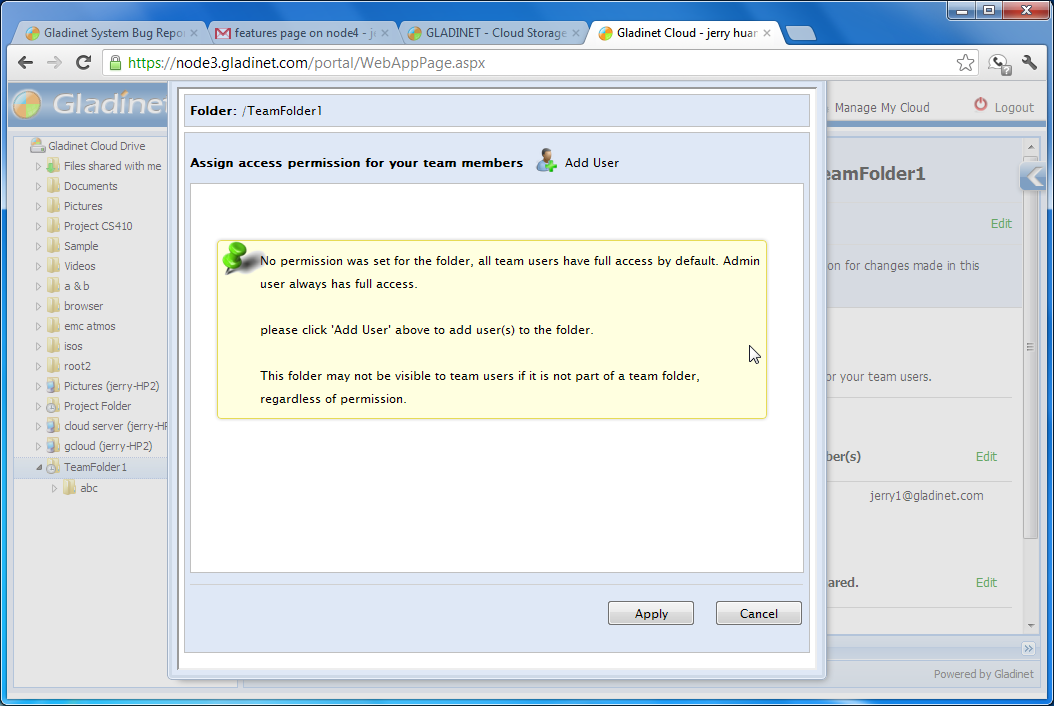Click the SSL lock icon in address bar

[x=116, y=63]
